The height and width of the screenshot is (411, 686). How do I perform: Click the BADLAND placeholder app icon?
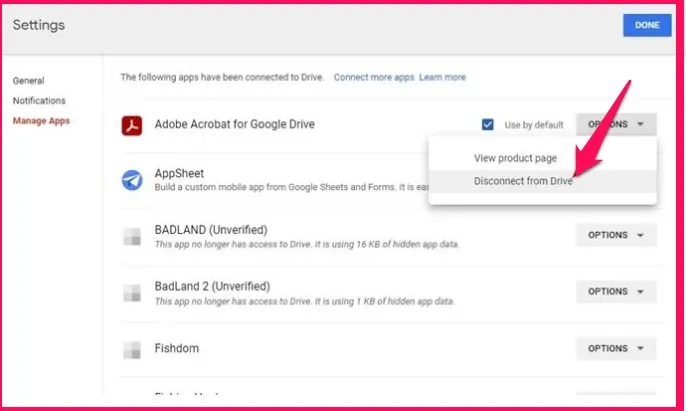click(132, 236)
